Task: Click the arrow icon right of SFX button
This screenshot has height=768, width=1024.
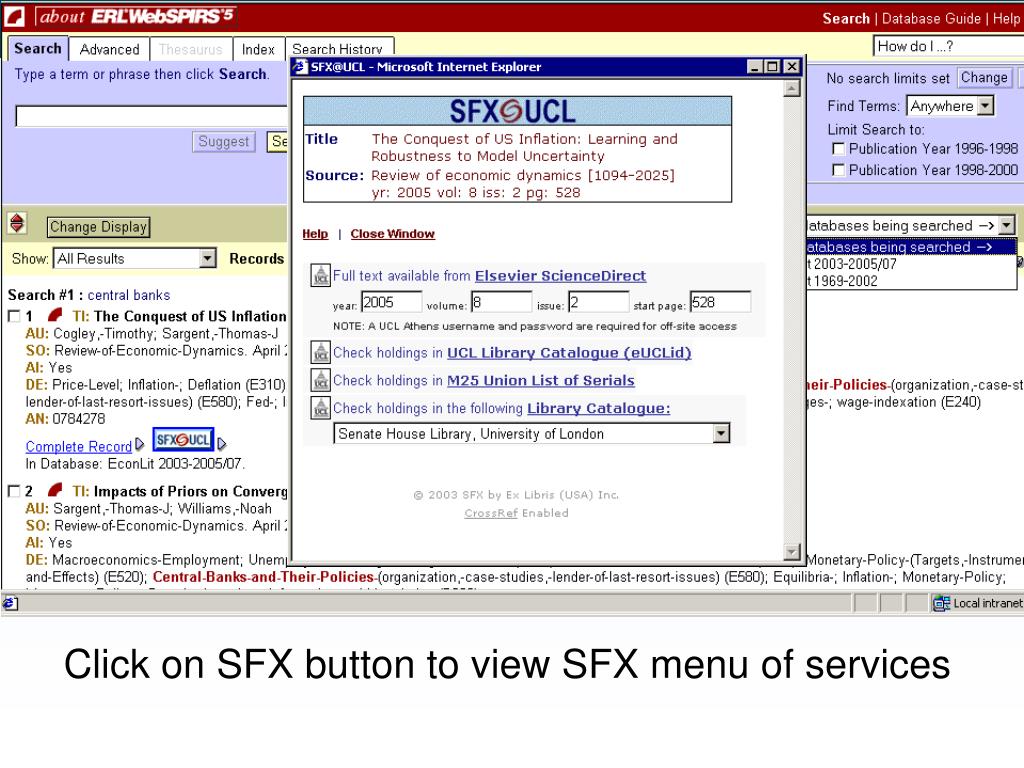Action: click(221, 444)
